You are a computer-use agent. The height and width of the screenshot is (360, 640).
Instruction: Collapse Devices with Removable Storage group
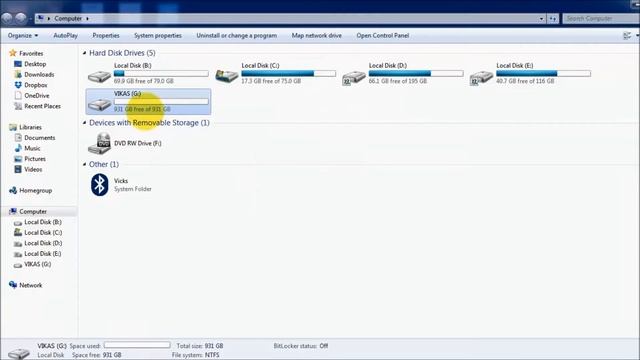coord(84,123)
